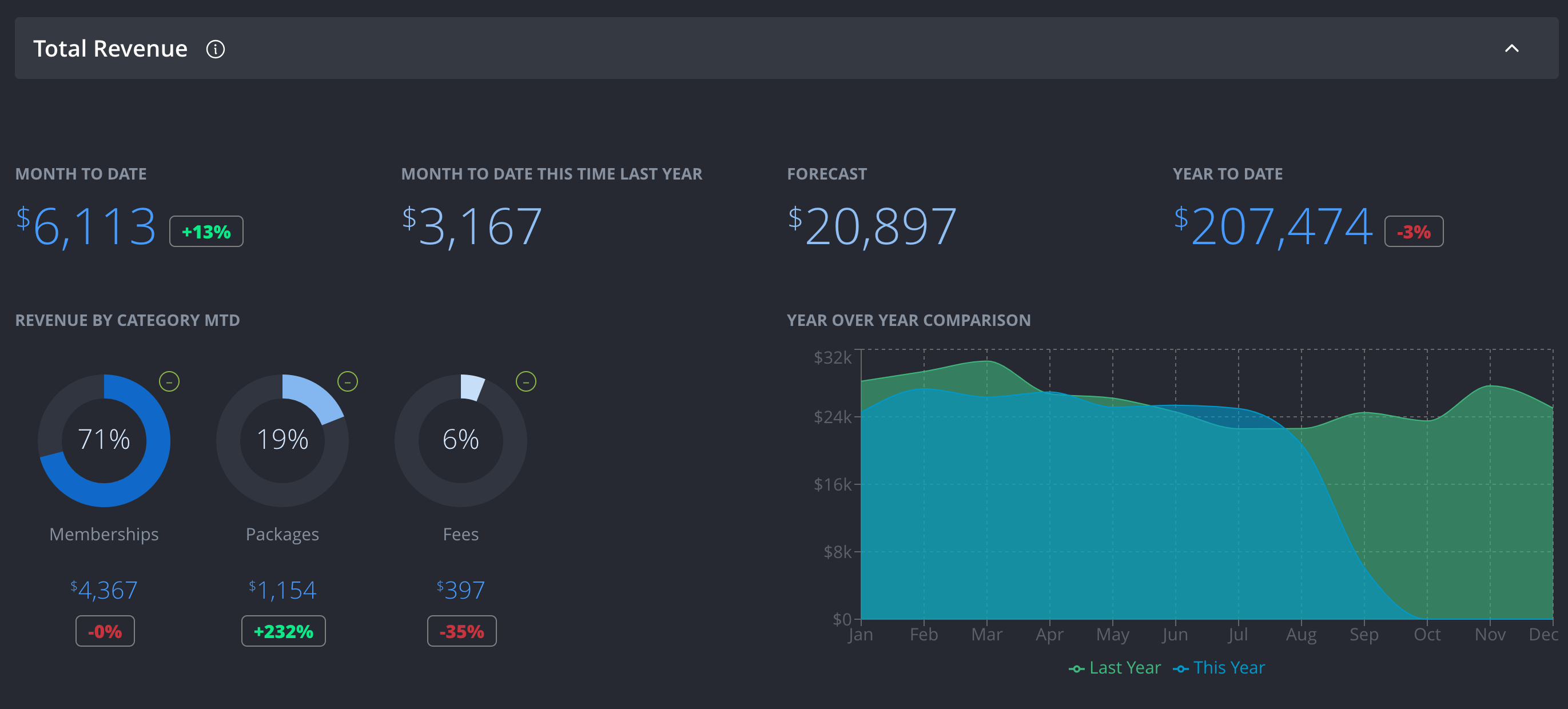Collapse the Total Revenue panel

click(1511, 48)
